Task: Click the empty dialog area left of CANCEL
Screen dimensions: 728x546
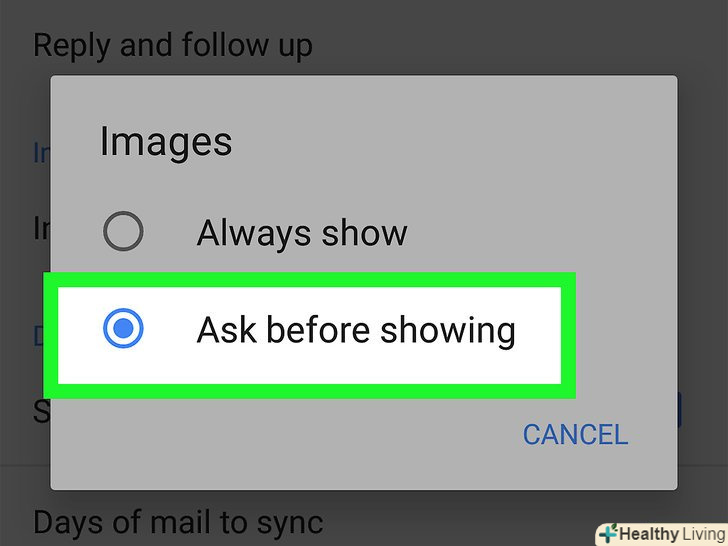Action: pyautogui.click(x=279, y=435)
